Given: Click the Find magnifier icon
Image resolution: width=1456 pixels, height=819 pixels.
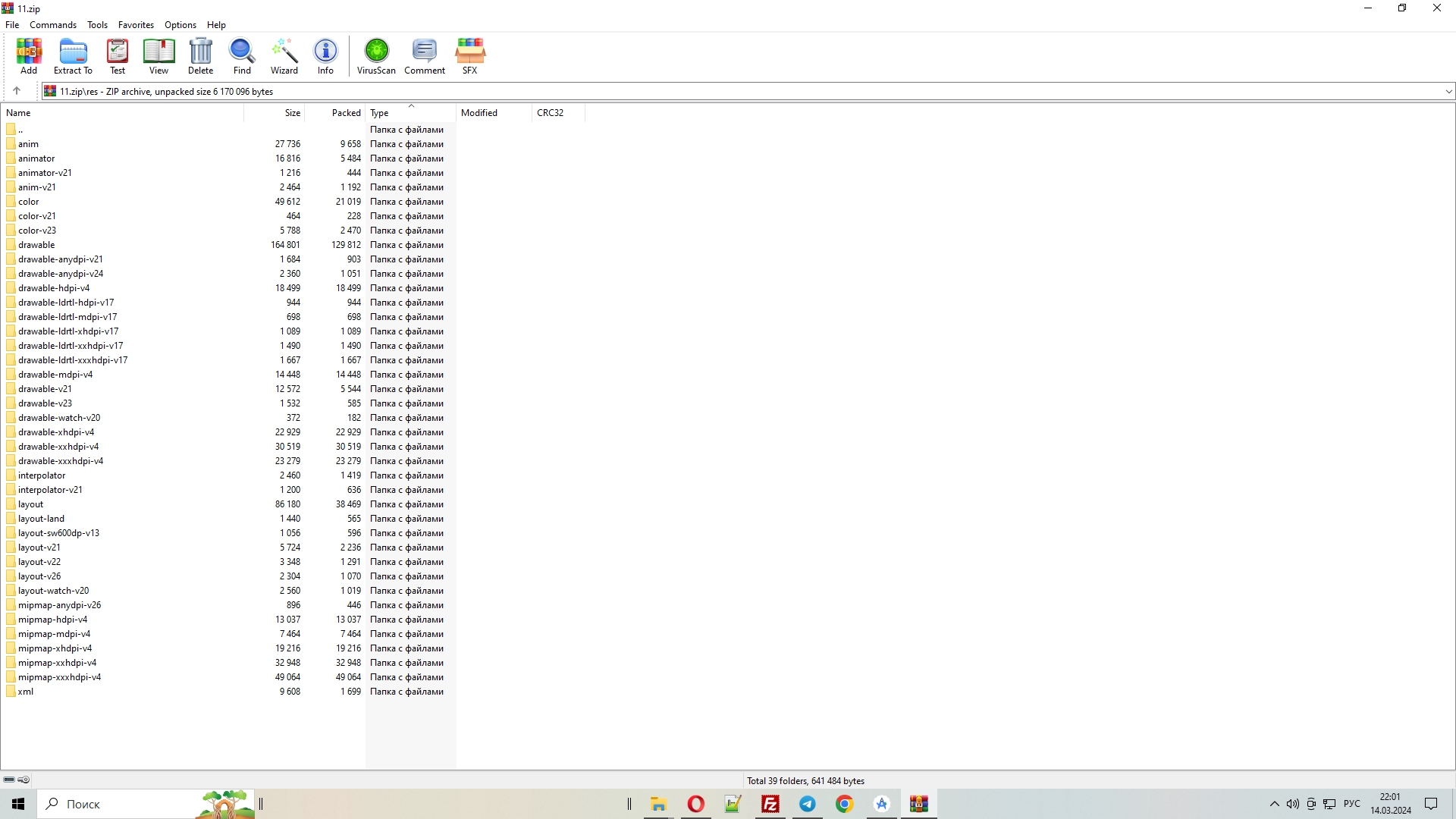Looking at the screenshot, I should [242, 52].
